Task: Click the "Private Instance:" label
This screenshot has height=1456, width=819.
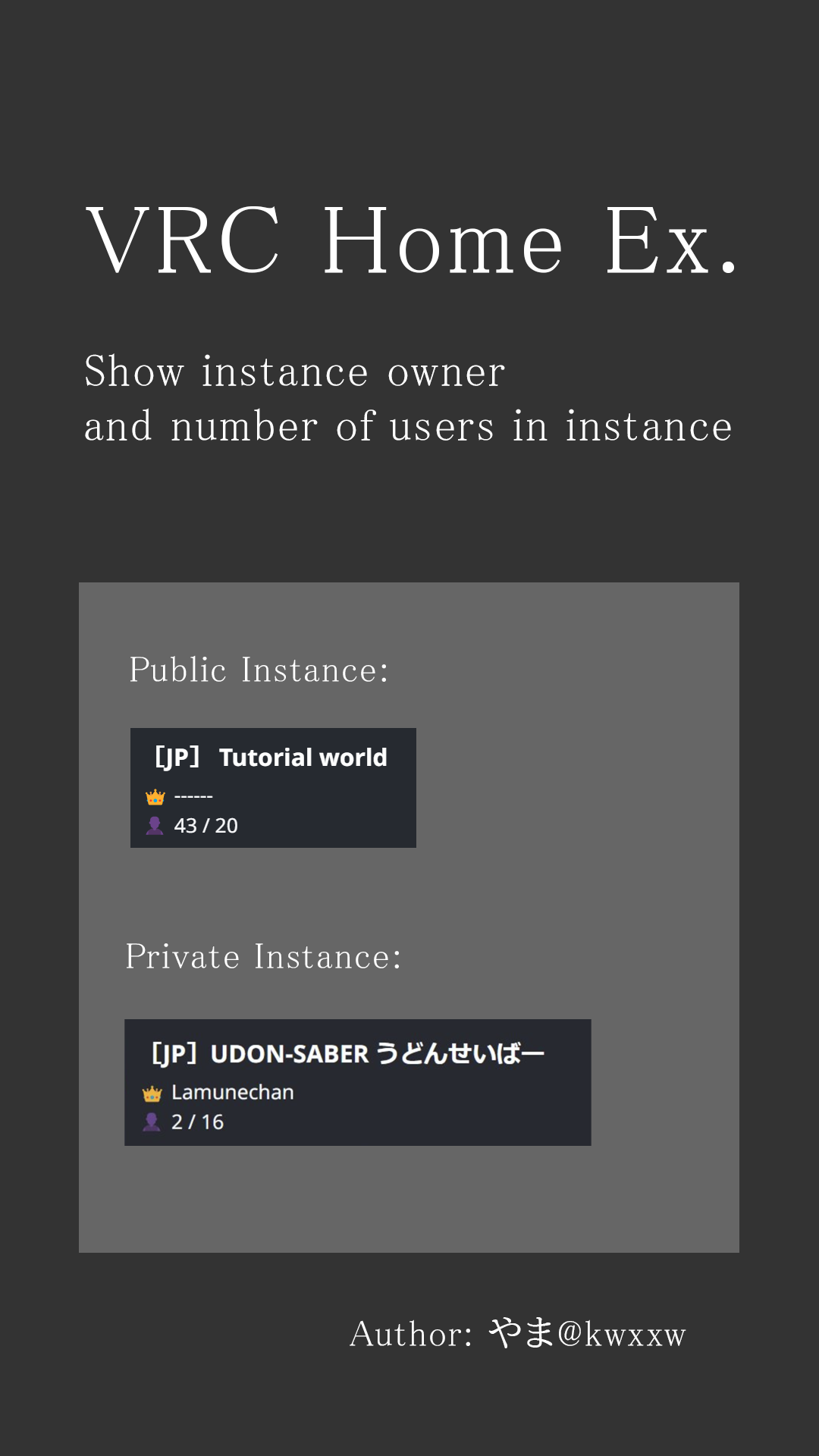Action: (x=263, y=957)
